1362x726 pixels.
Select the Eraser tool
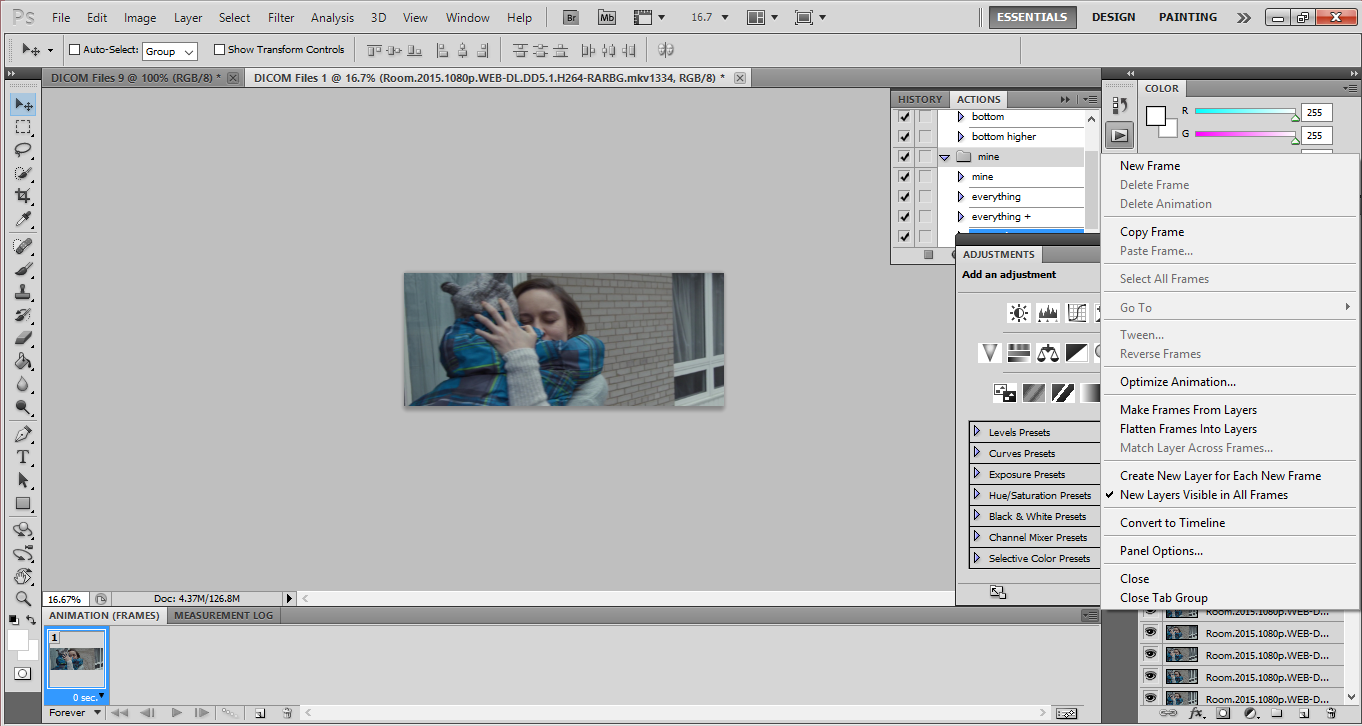pos(23,338)
